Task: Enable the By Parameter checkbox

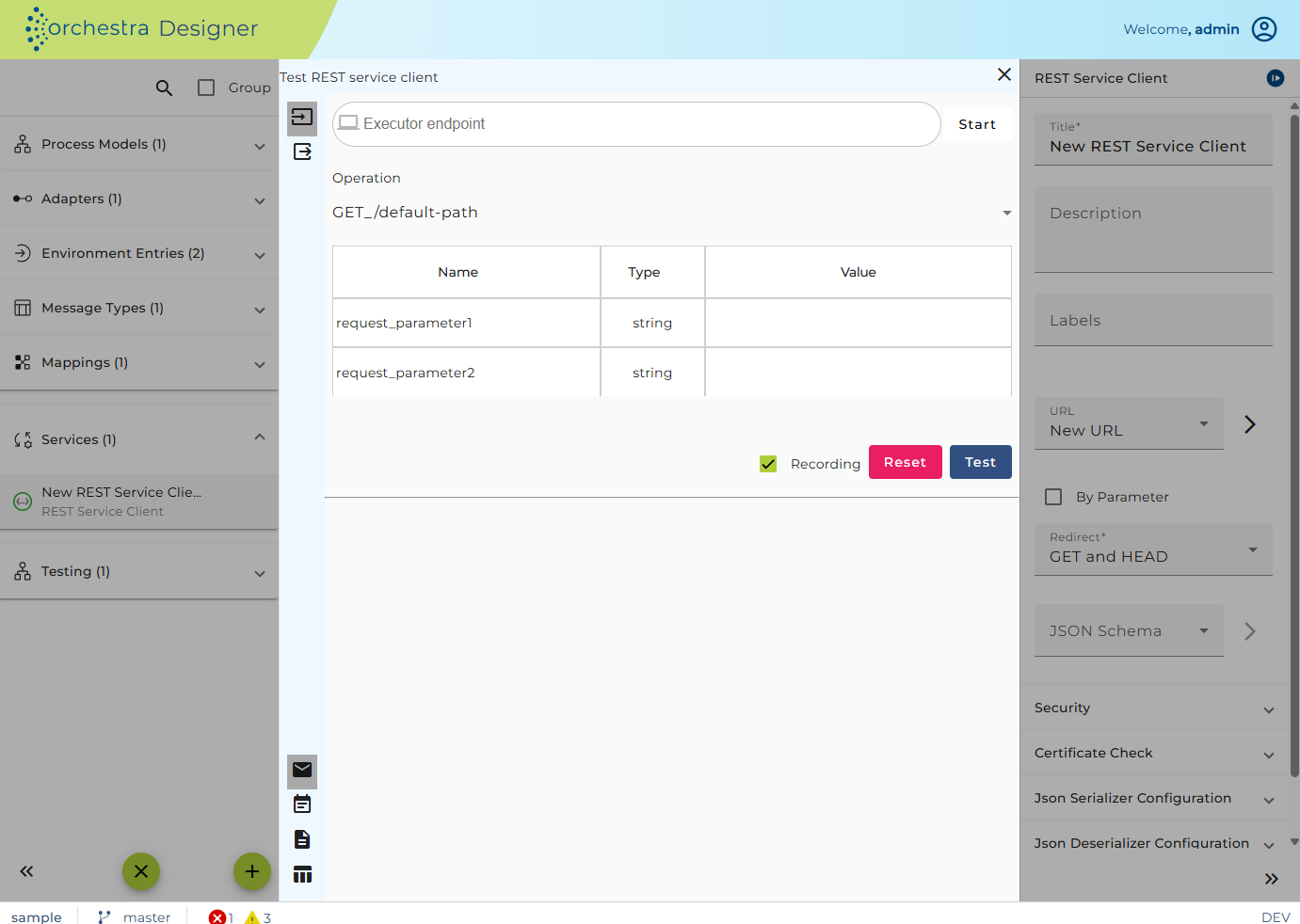Action: coord(1053,497)
